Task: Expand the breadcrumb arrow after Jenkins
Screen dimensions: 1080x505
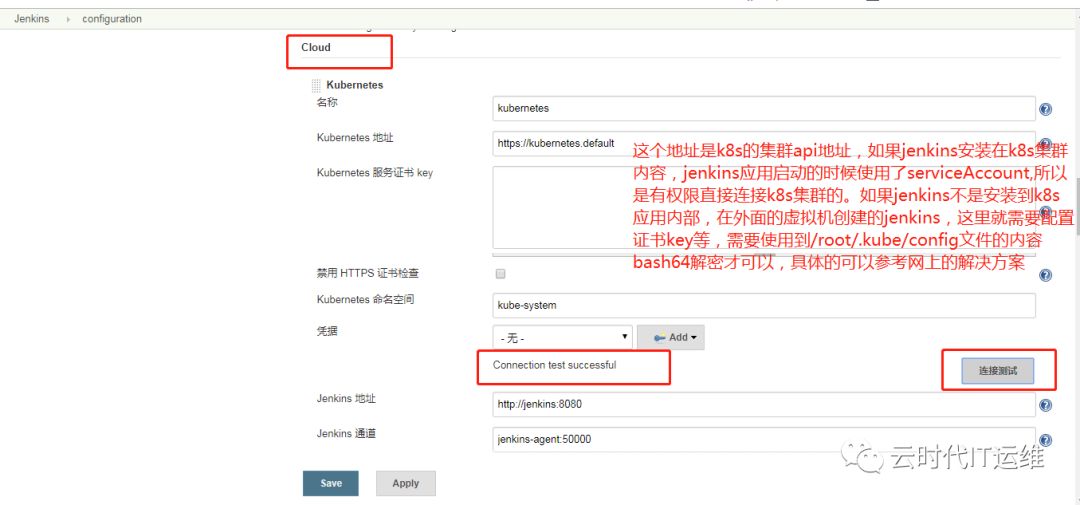Action: (68, 19)
